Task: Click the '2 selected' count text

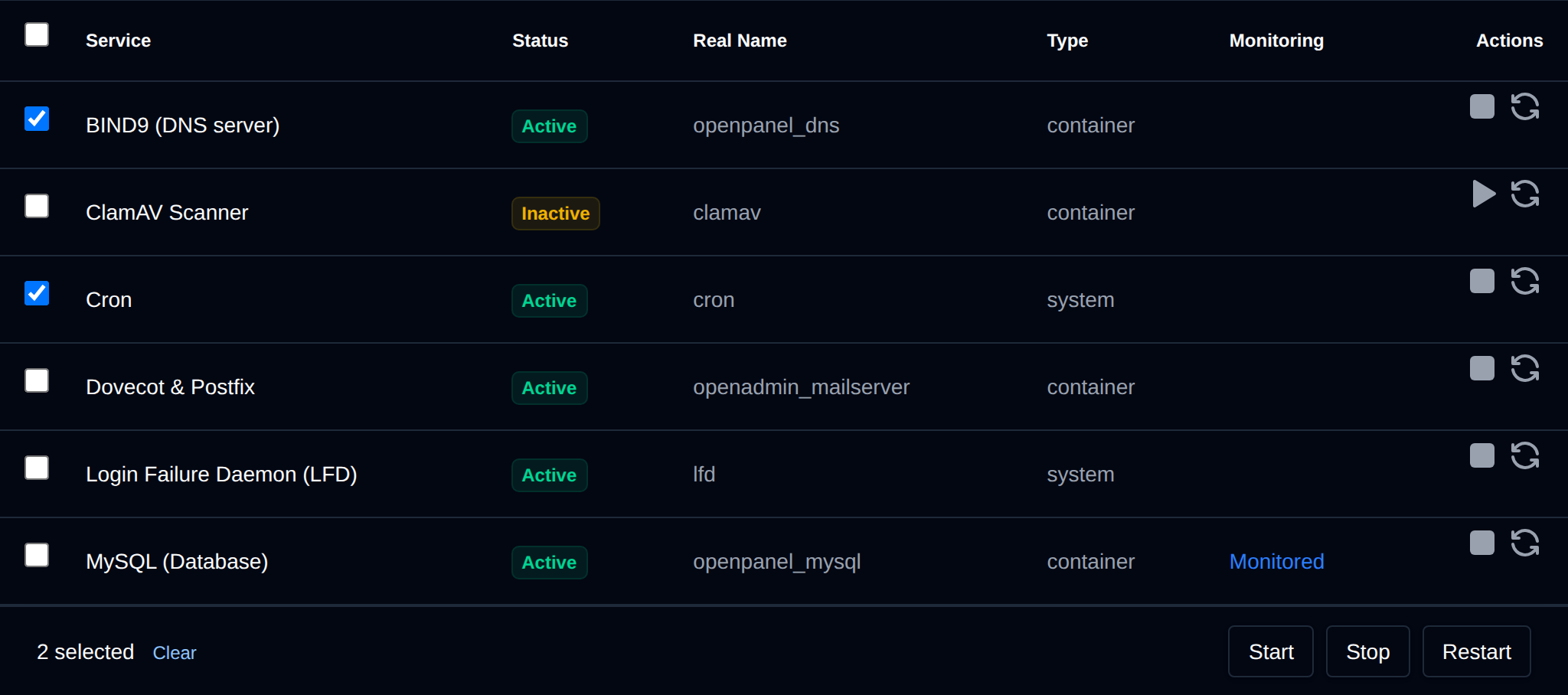Action: (85, 652)
